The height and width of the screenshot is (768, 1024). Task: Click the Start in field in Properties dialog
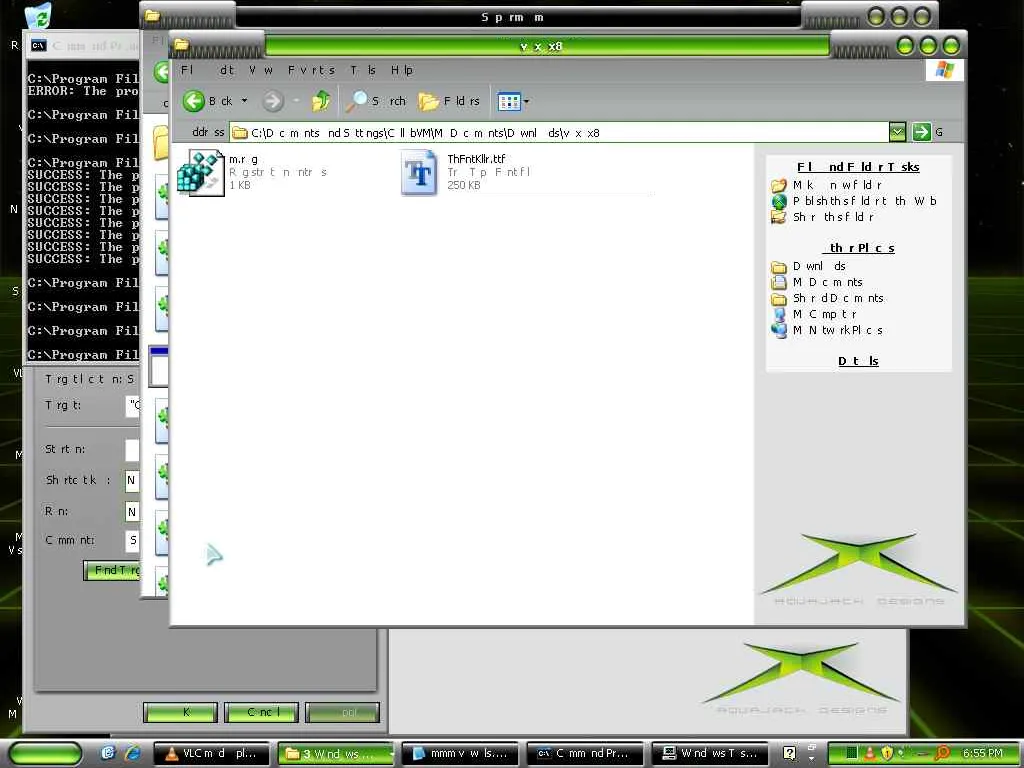(133, 450)
